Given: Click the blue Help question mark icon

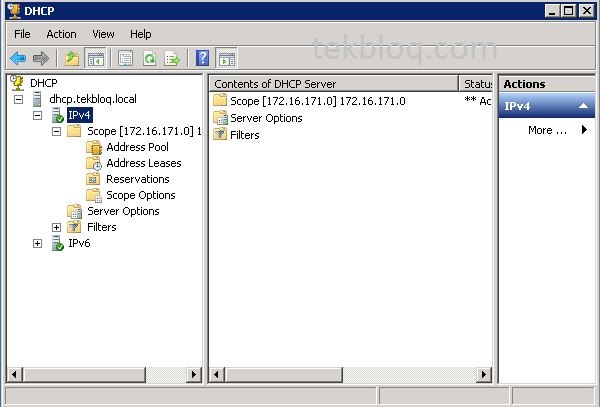Looking at the screenshot, I should point(202,58).
